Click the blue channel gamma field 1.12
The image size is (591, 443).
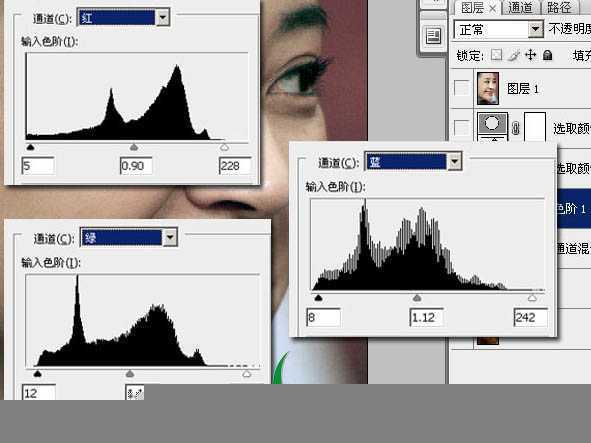point(426,317)
